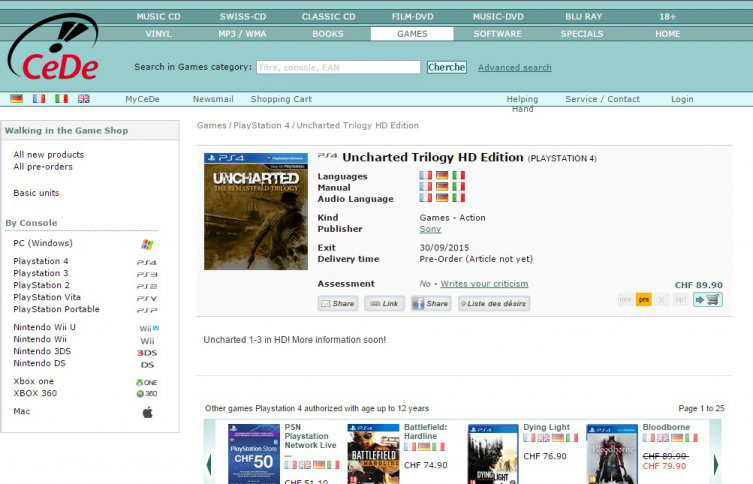The height and width of the screenshot is (484, 753).
Task: Click the Wii logo in console list
Action: tap(147, 341)
